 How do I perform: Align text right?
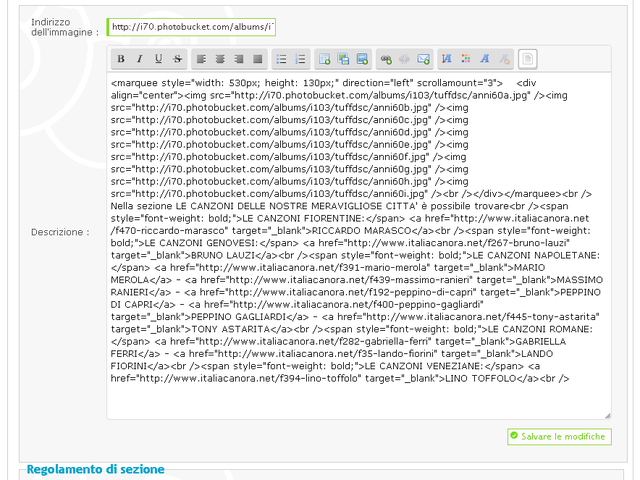[239, 59]
